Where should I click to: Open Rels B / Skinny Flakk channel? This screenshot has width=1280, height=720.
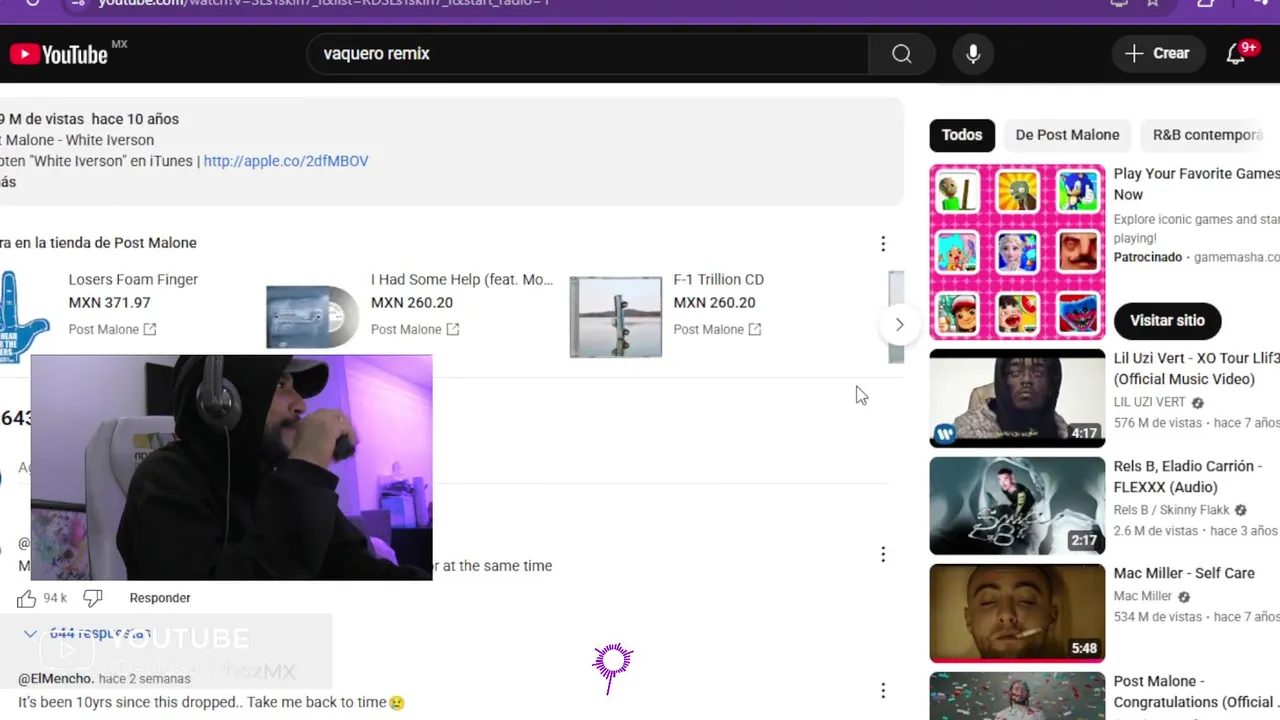(1171, 511)
